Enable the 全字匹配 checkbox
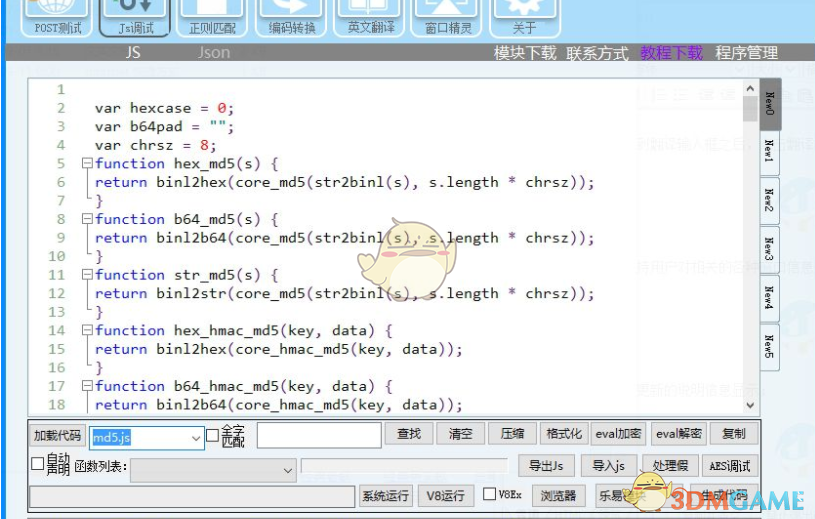The image size is (815, 519). click(x=212, y=435)
